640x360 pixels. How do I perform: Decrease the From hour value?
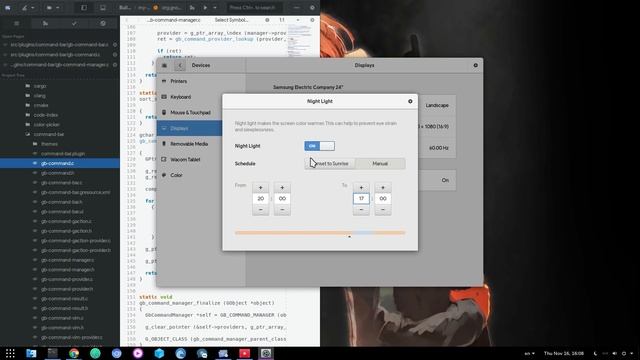[x=260, y=209]
